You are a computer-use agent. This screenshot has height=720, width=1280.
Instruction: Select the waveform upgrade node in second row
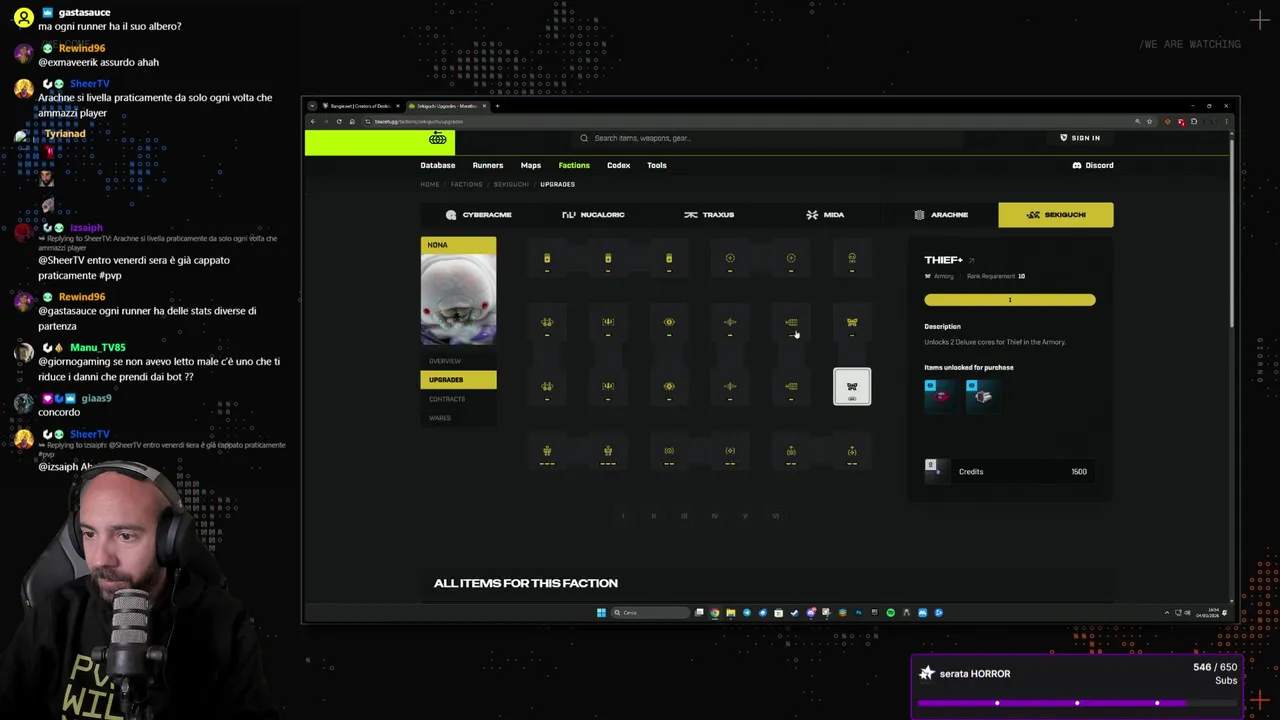[x=730, y=322]
